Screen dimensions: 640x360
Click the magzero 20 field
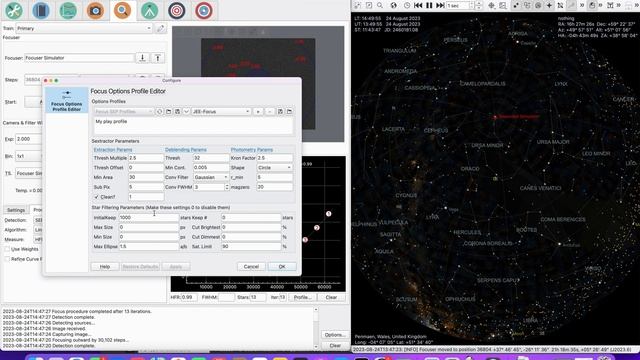click(274, 187)
